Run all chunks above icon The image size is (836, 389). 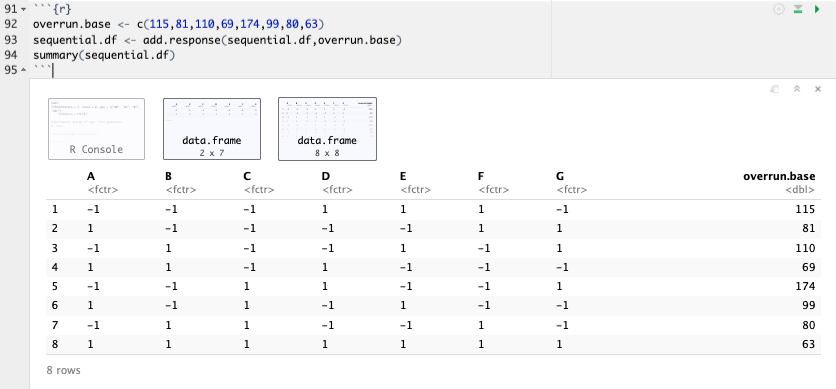798,9
